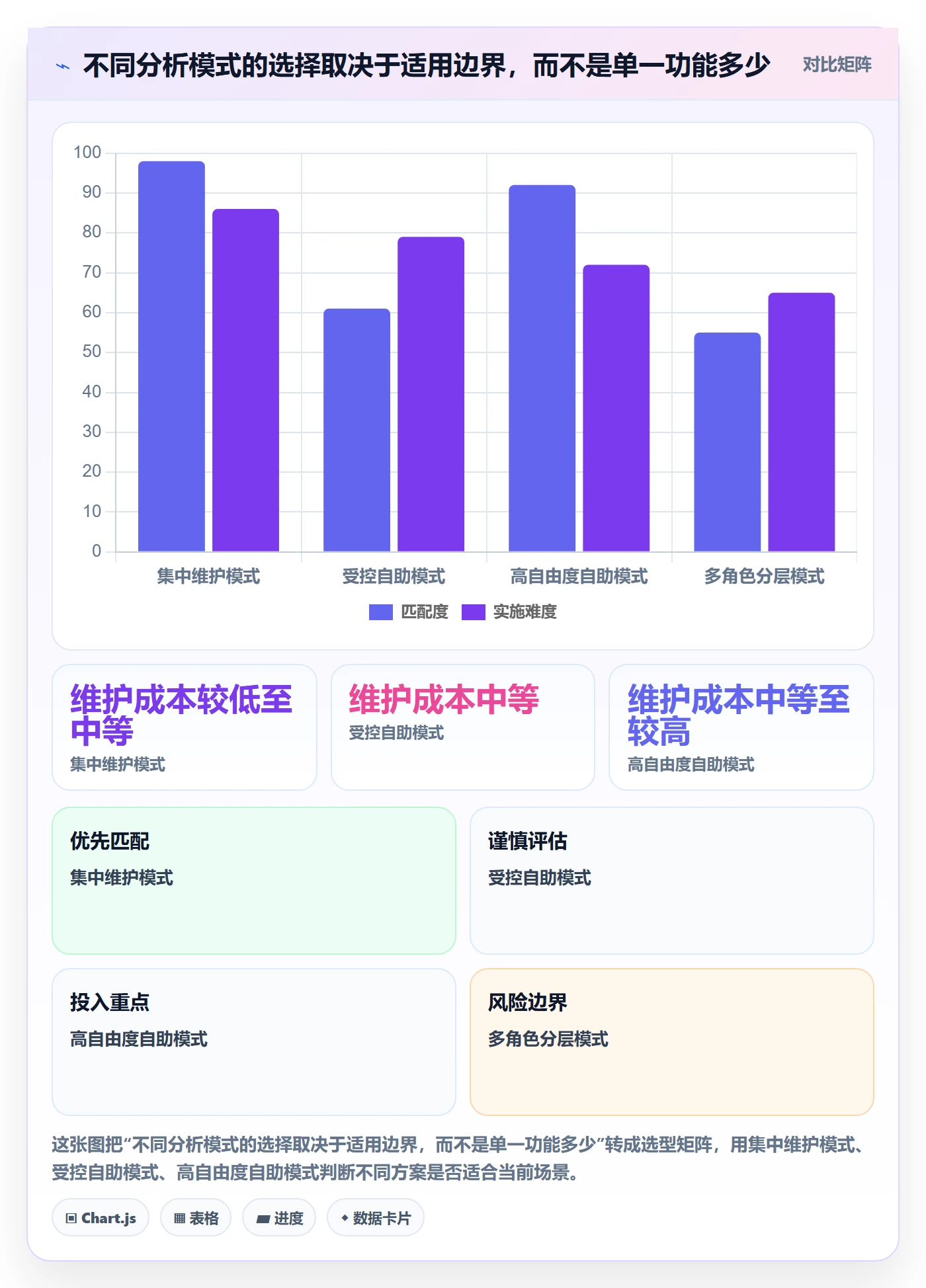Click the 高自由度自助模式 匹配度 bar
Viewport: 926px width, 1288px height.
[x=542, y=368]
